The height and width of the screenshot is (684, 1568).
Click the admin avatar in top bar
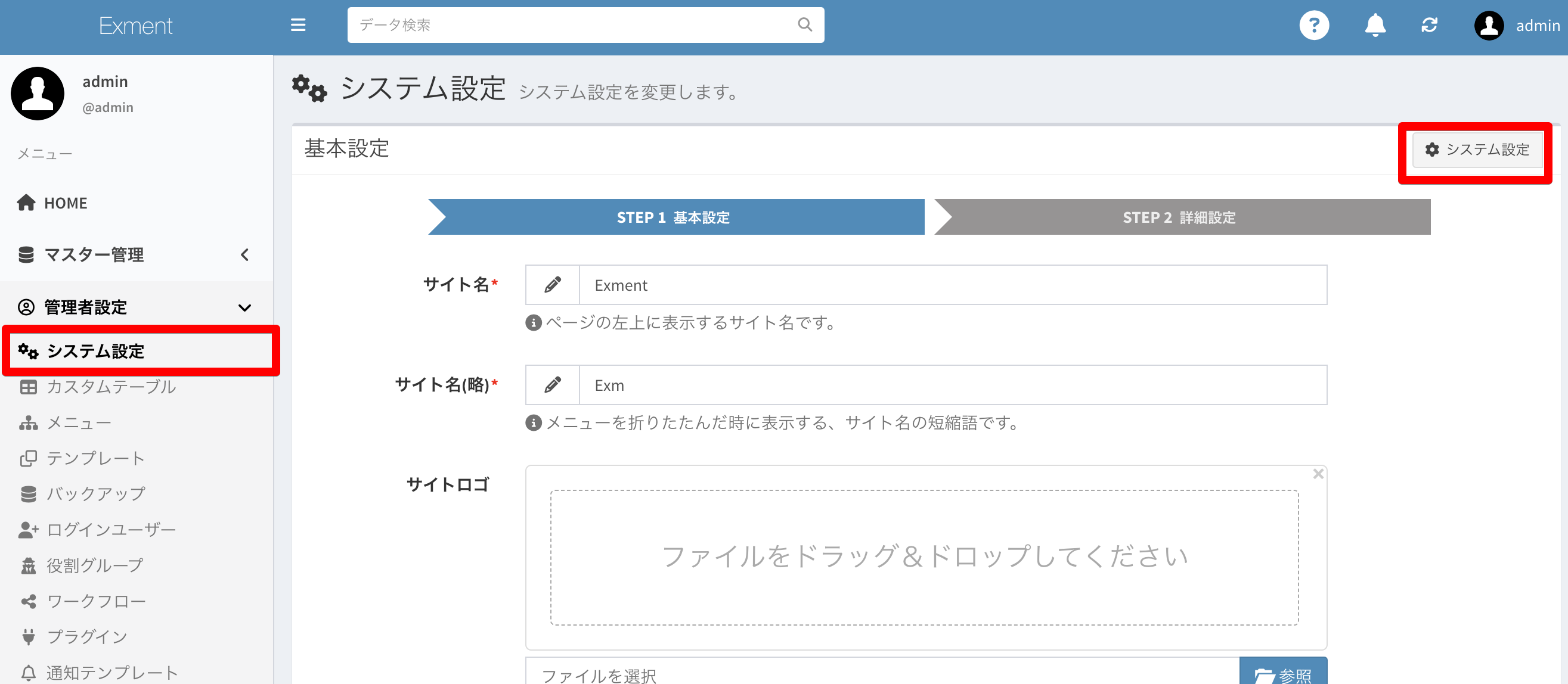(1489, 26)
